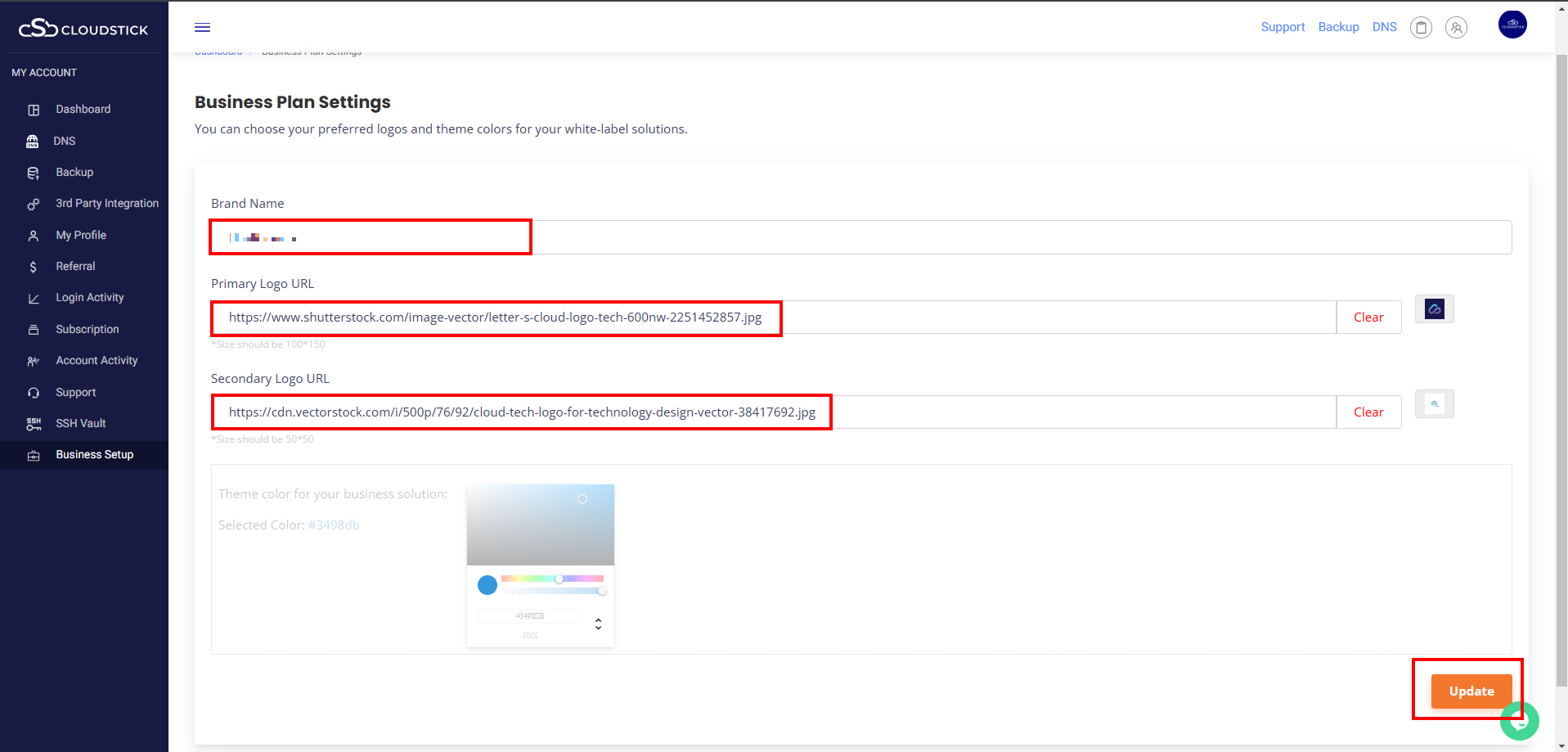Open Login Activity in sidebar
This screenshot has width=1568, height=752.
(90, 298)
